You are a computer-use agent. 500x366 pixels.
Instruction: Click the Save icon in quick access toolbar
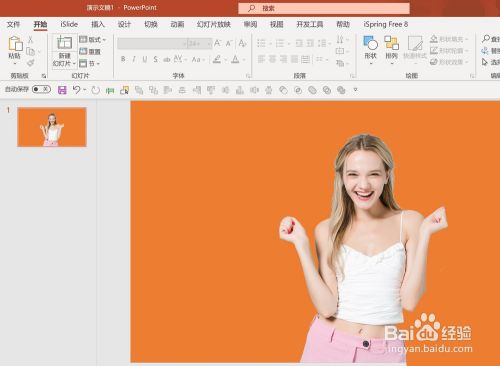62,90
